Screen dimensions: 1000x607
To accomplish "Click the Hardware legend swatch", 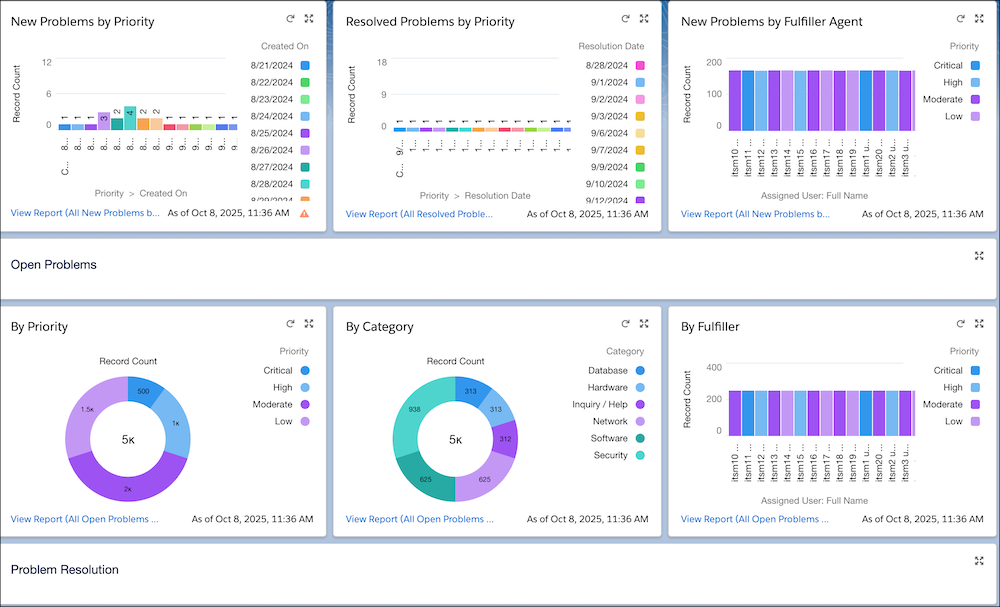I will point(640,387).
